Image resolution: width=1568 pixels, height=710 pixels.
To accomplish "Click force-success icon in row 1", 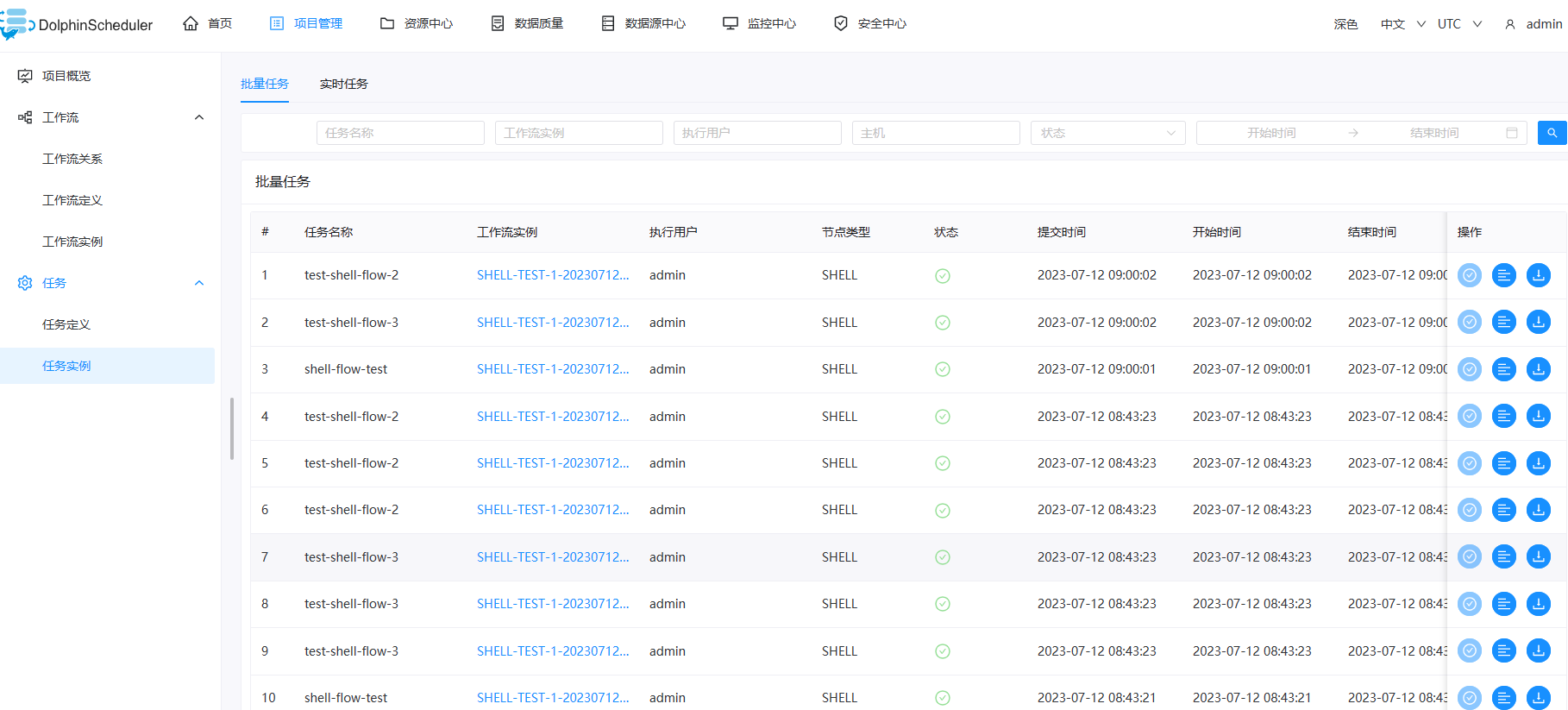I will pos(1470,275).
